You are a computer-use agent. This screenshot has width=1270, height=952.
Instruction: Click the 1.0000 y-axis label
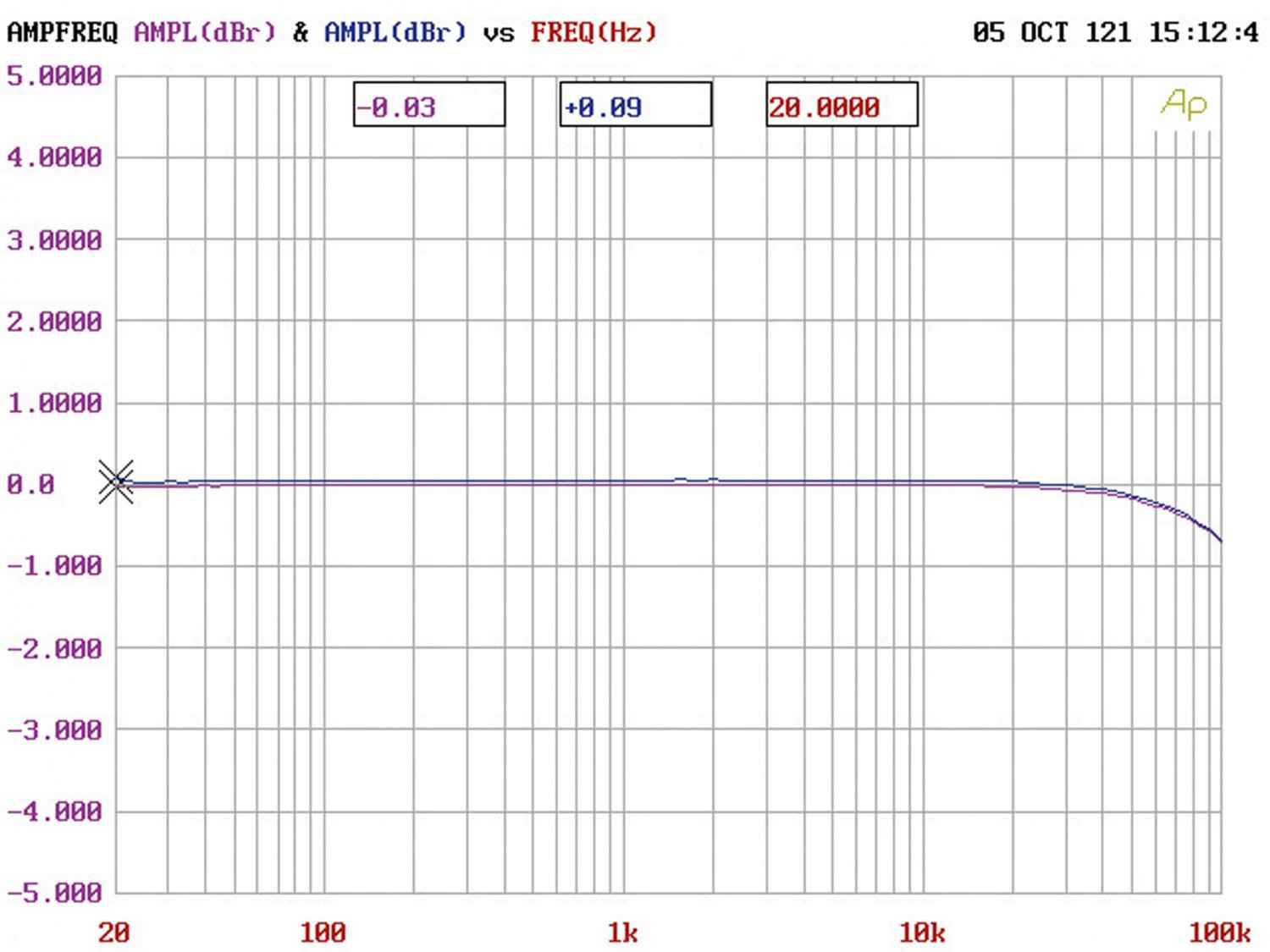54,403
